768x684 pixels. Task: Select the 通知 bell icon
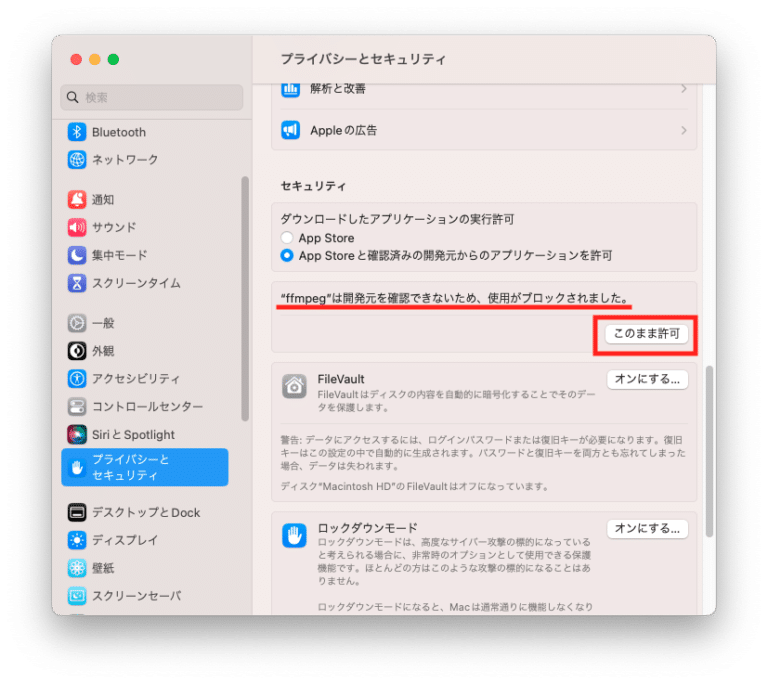tap(77, 199)
